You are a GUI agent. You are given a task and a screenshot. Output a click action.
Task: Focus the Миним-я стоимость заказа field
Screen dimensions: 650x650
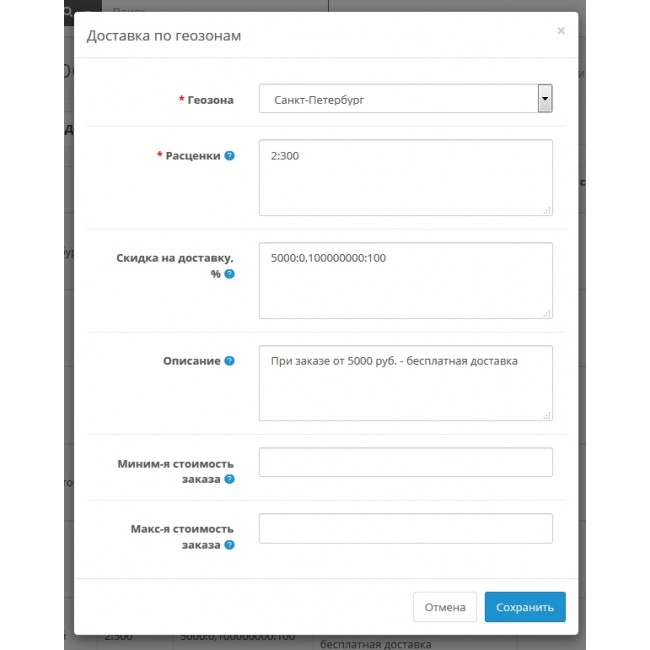click(405, 462)
